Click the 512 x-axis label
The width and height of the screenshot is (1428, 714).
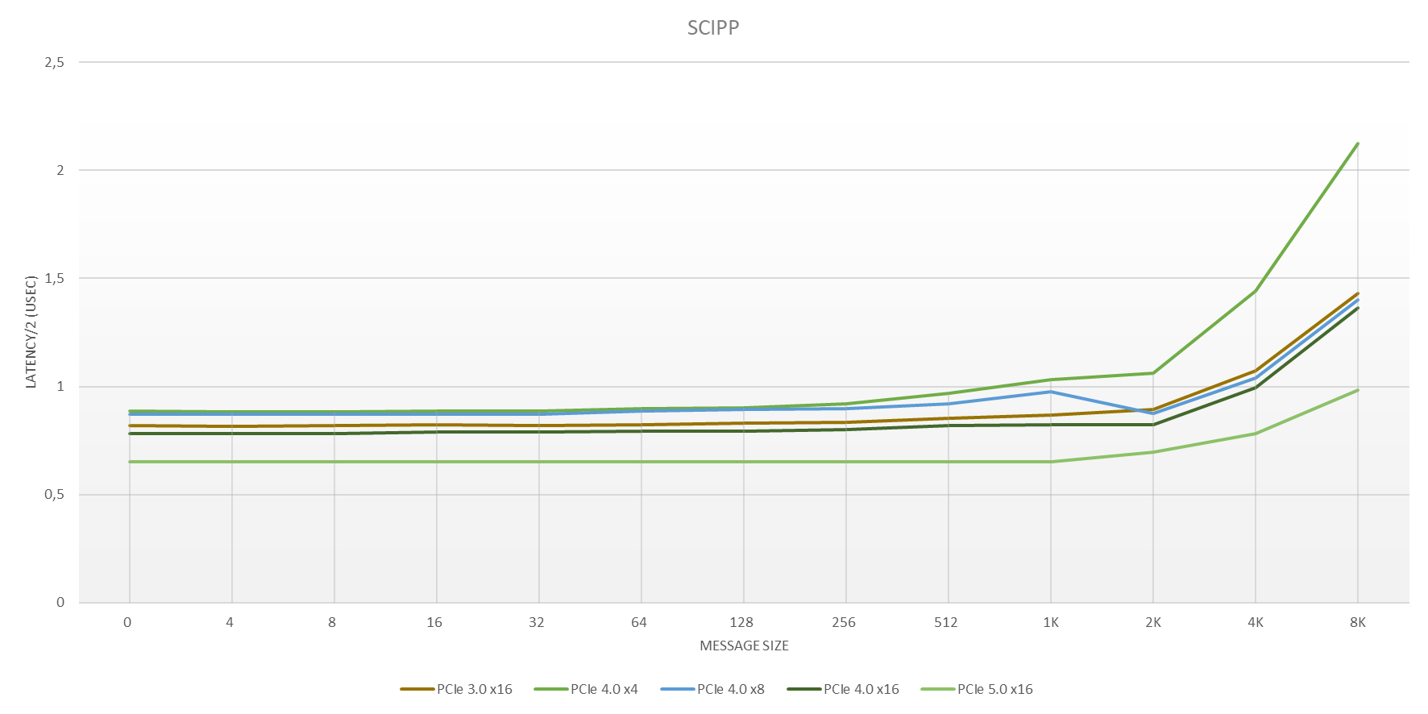(946, 622)
